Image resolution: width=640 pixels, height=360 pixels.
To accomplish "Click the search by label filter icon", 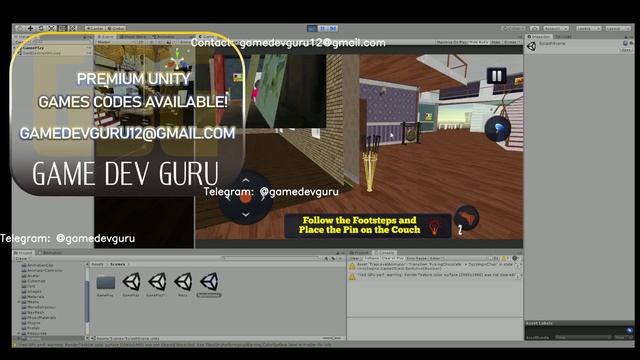I will click(x=333, y=258).
